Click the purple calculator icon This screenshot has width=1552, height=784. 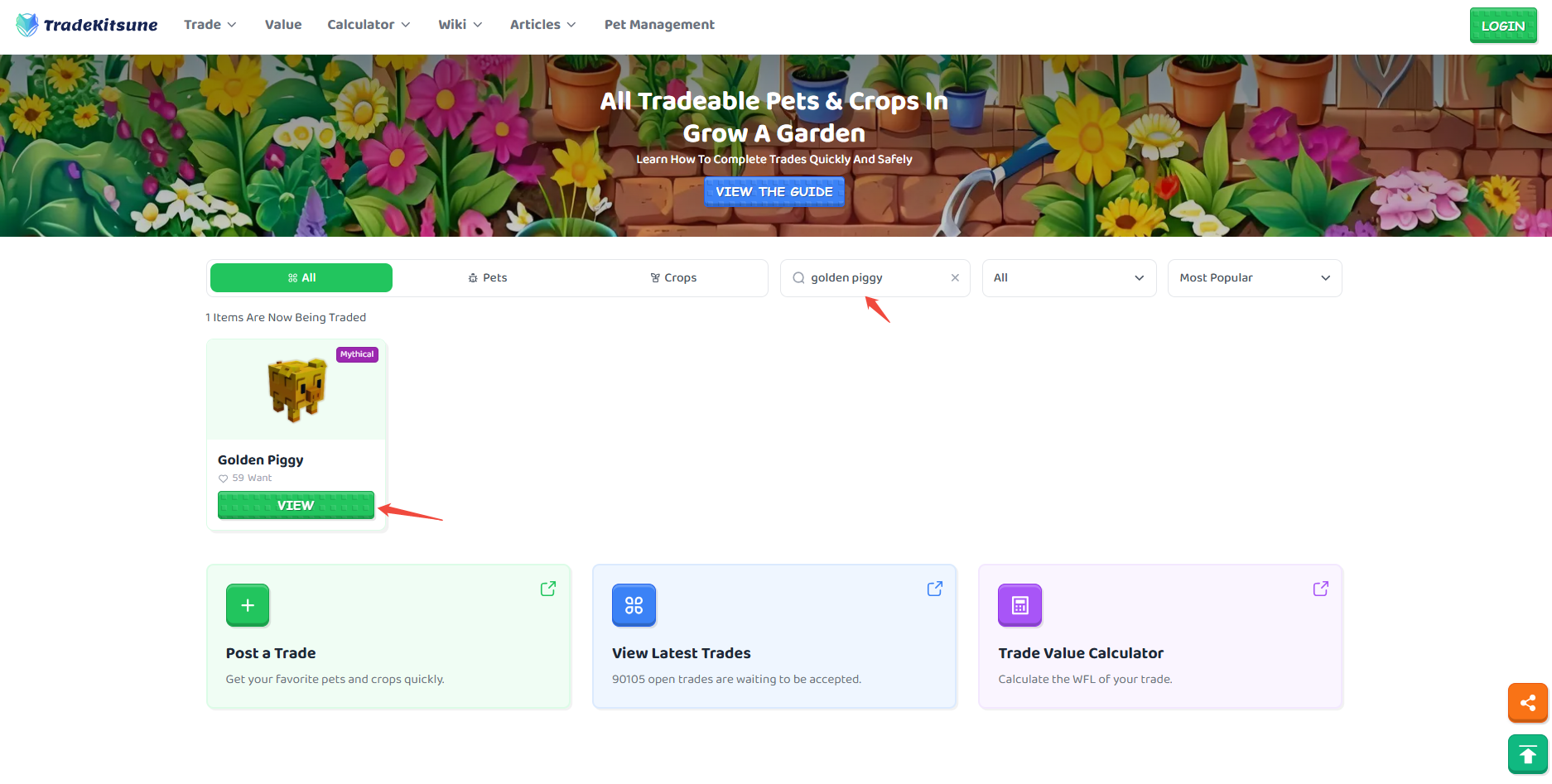point(1020,605)
